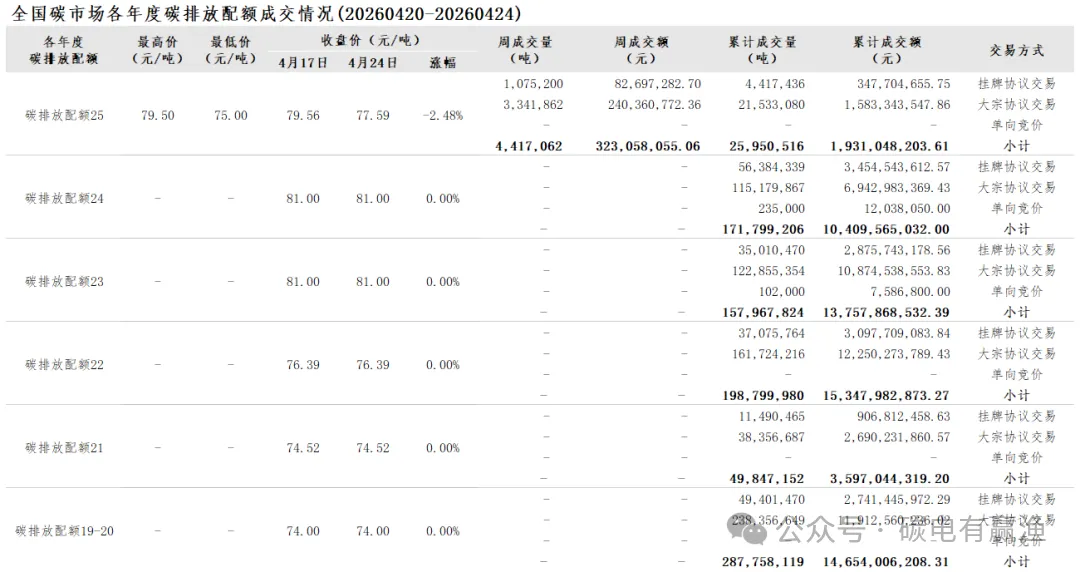Select the 碳排放配额24 row label

pos(64,198)
